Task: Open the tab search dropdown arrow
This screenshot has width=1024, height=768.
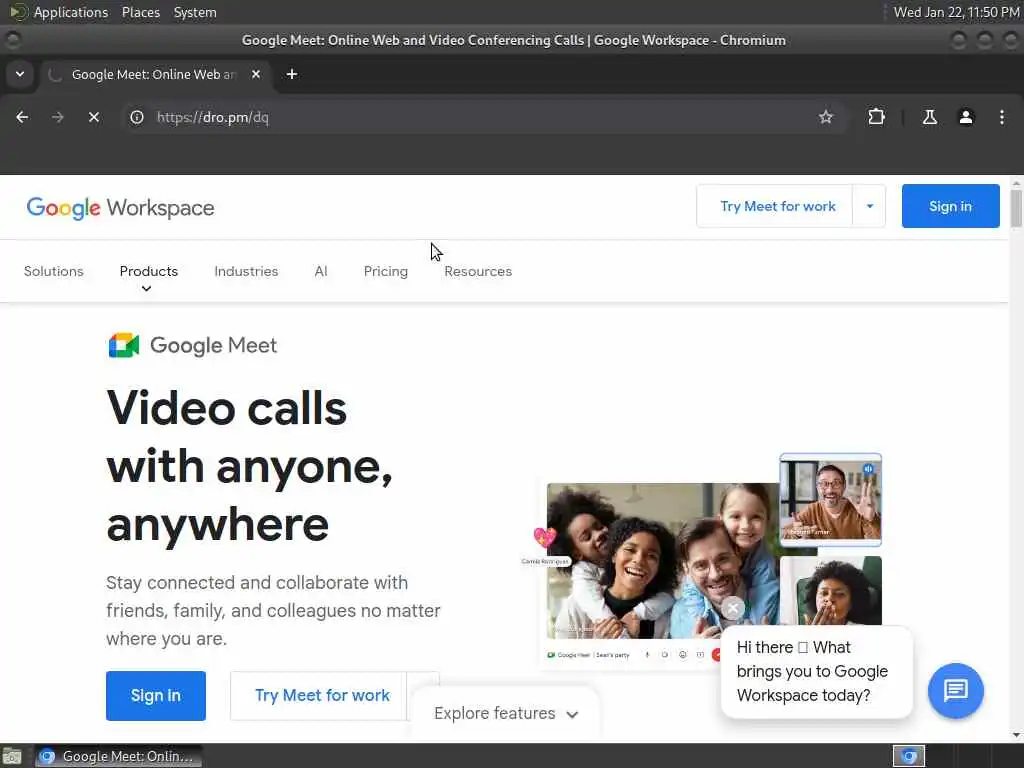Action: [x=20, y=74]
